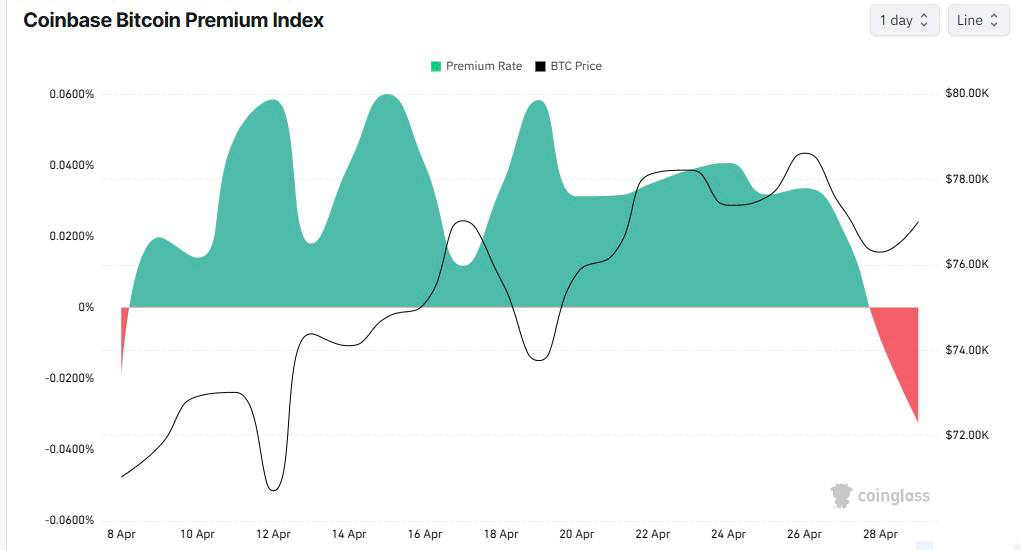Toggle the Premium Rate series label
The image size is (1021, 550).
[x=484, y=66]
